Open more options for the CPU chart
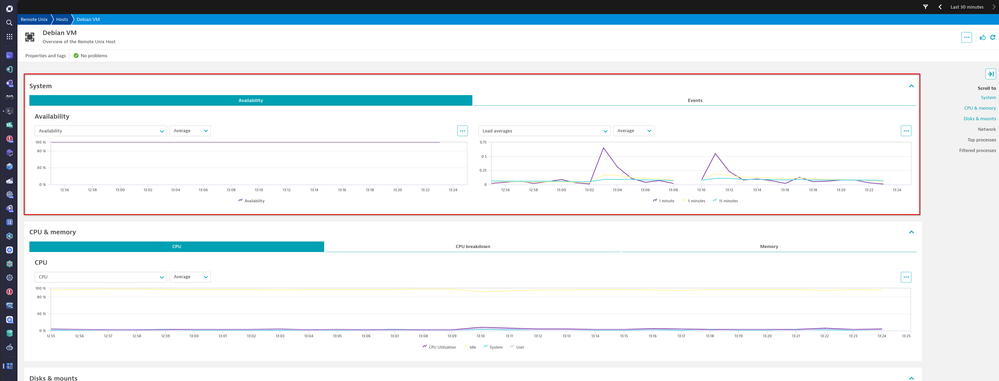 pos(906,277)
